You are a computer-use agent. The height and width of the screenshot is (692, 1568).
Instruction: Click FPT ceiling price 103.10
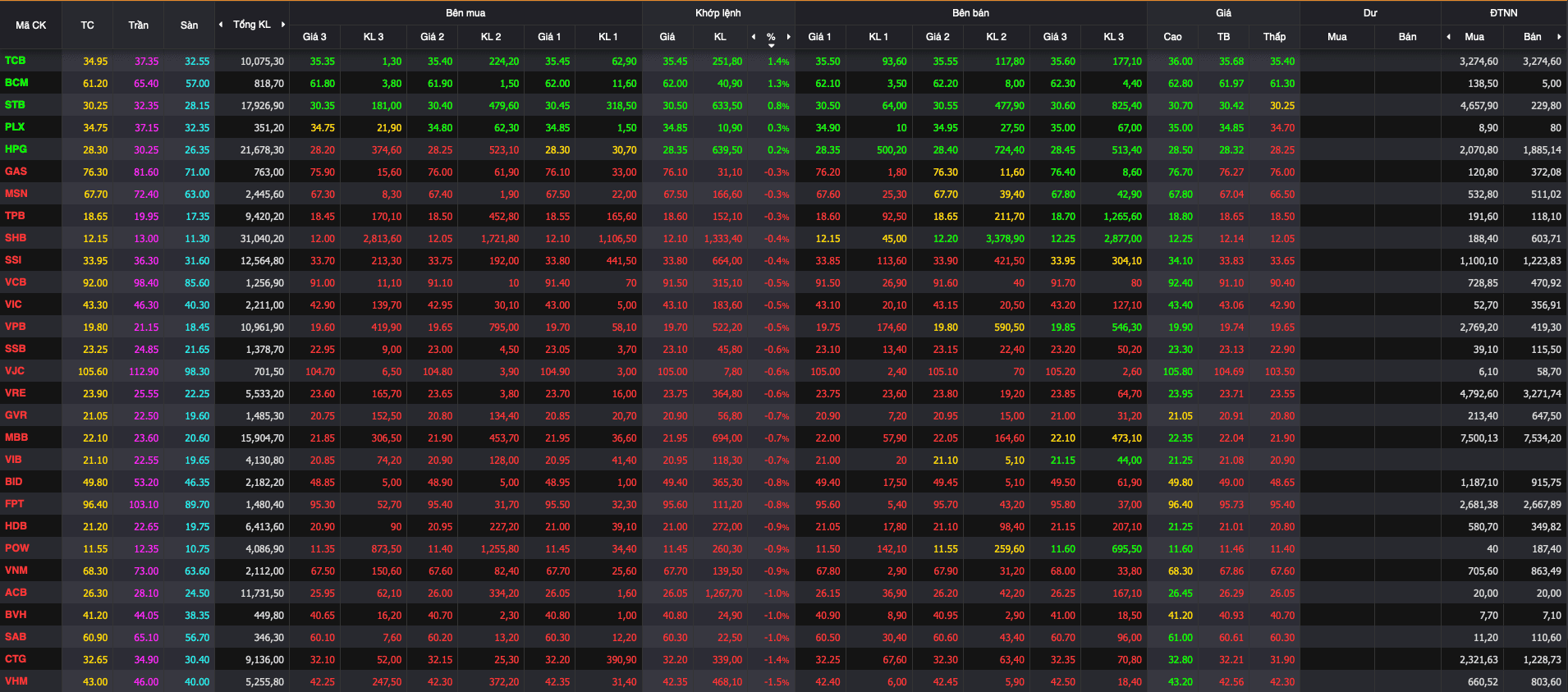(x=144, y=505)
